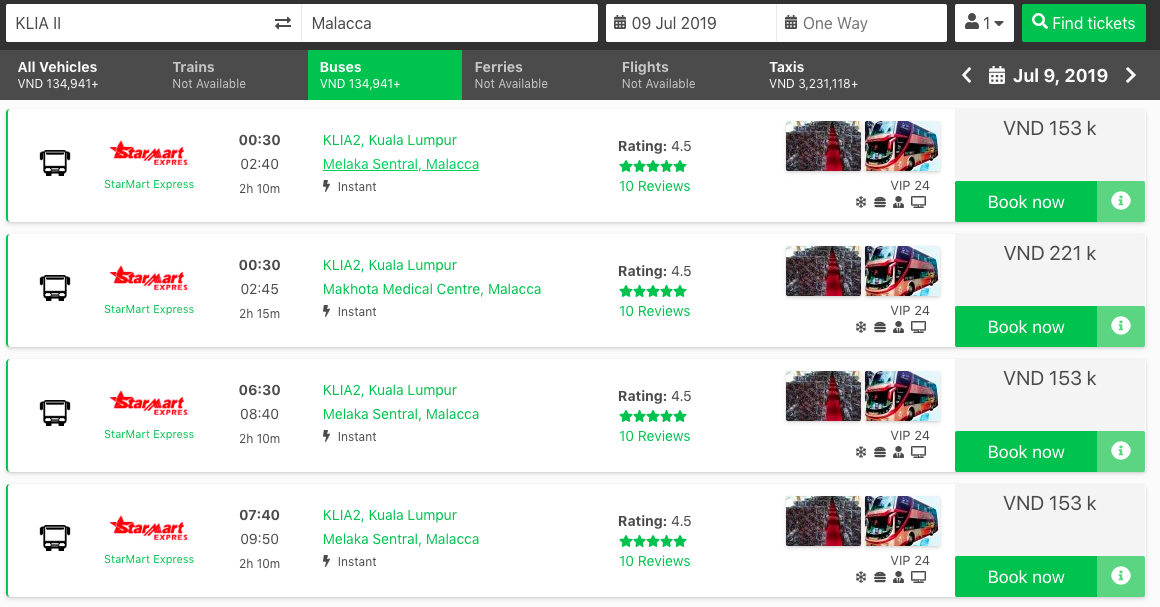The height and width of the screenshot is (607, 1160).
Task: Open bus interior photo on 06:30 row
Action: pos(823,396)
